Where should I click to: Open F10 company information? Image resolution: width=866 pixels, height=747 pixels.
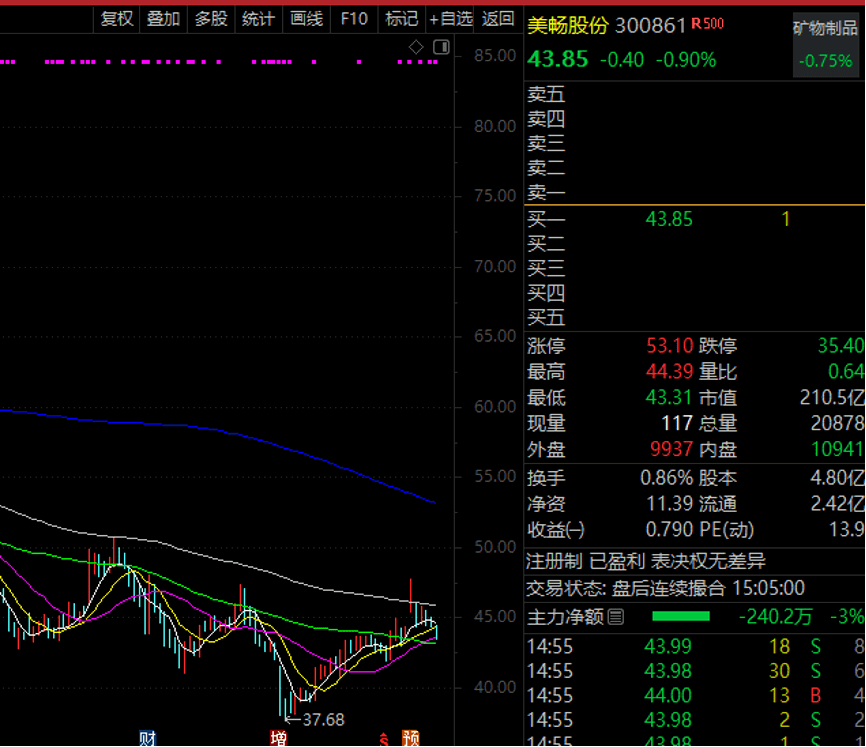click(x=354, y=18)
